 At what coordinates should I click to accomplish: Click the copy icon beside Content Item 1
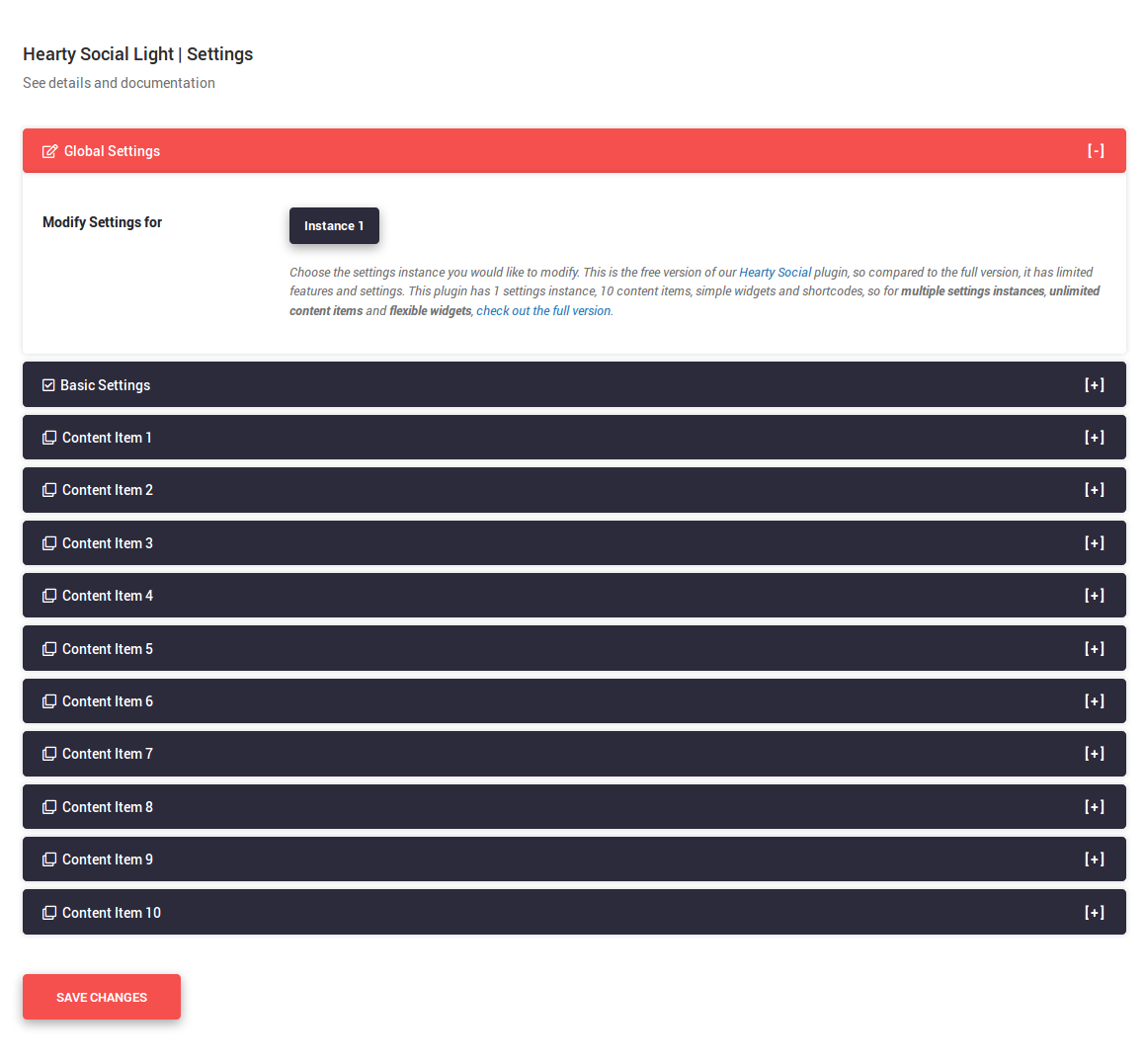coord(49,438)
